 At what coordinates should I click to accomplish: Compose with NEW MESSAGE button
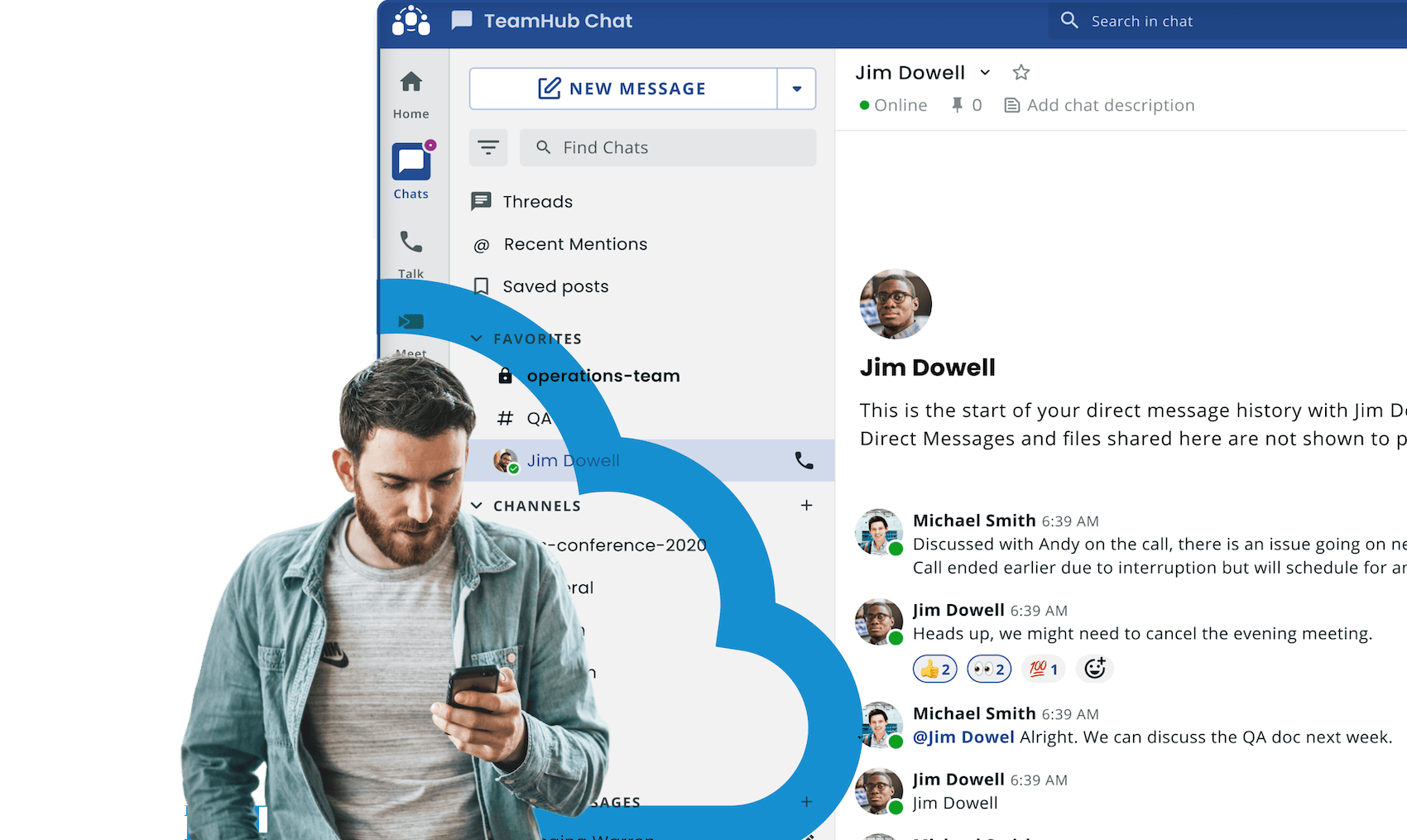(623, 89)
